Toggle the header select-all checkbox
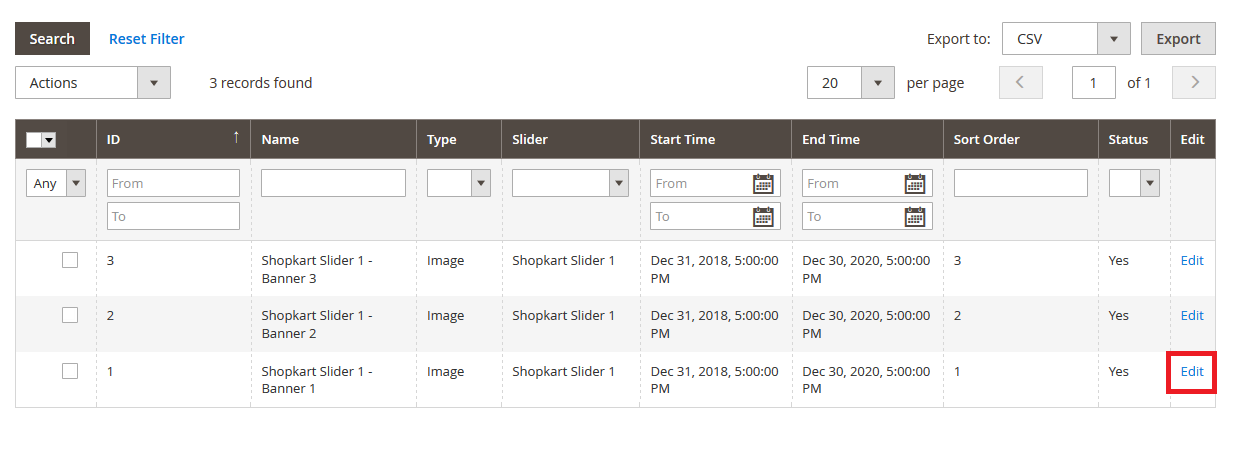 click(x=34, y=140)
